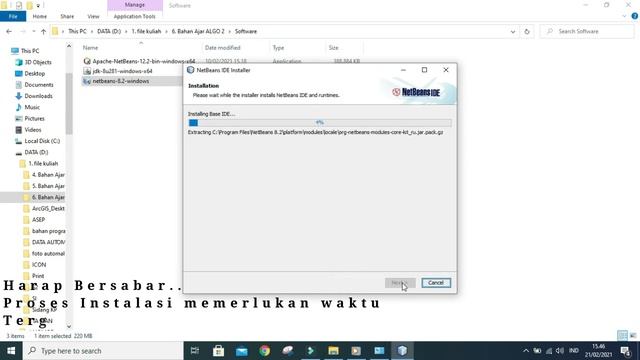Open Documents in navigation pane

(34, 85)
